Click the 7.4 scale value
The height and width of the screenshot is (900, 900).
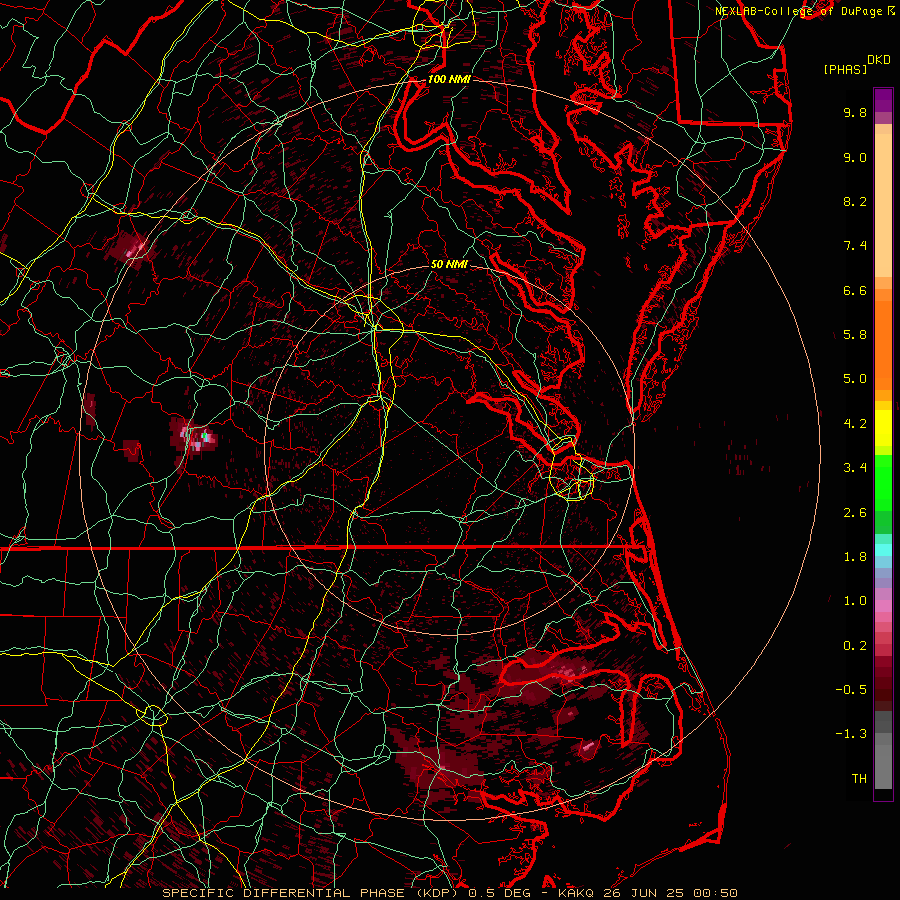coord(855,246)
